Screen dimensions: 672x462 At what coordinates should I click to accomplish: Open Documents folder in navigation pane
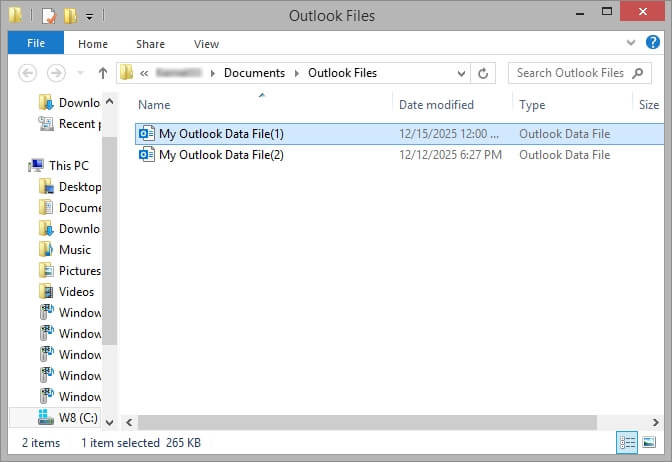click(x=70, y=208)
